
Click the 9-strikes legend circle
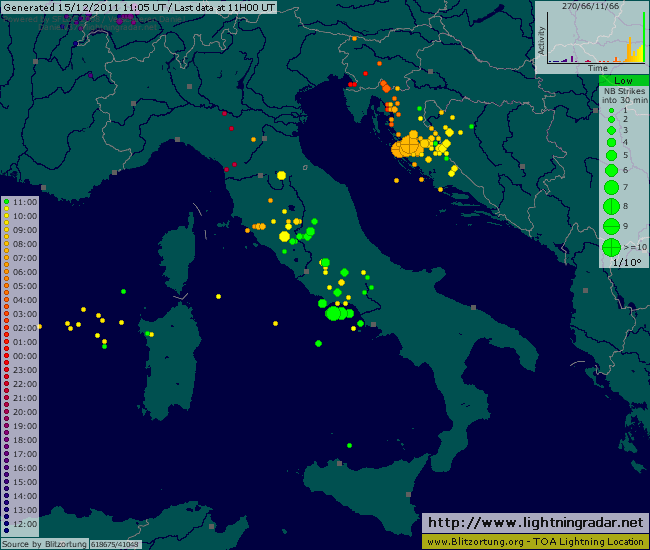(611, 226)
